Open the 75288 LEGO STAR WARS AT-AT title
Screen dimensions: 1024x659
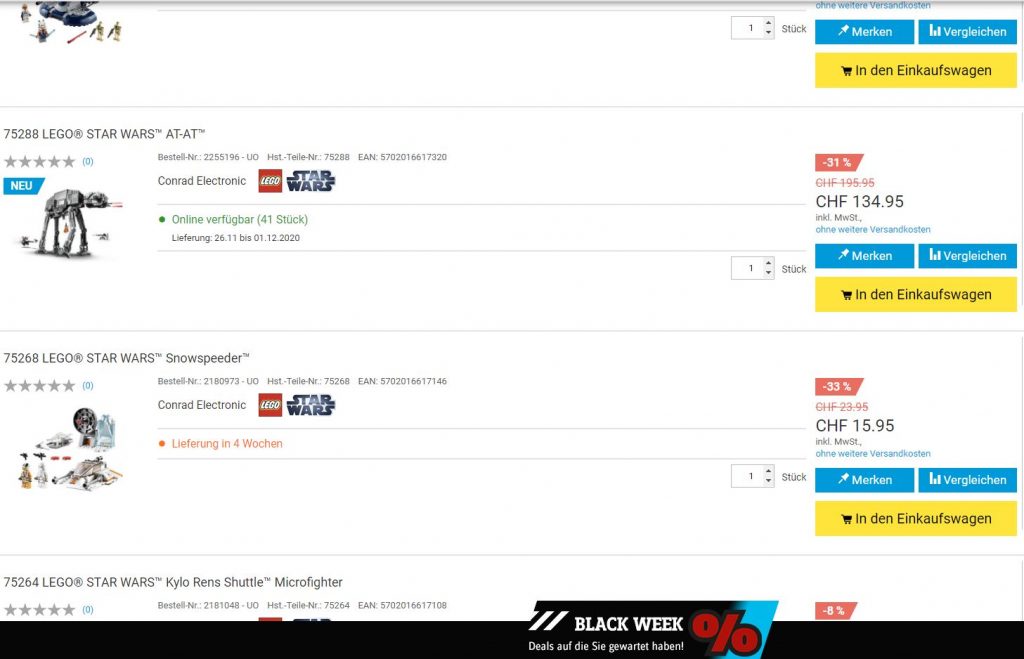coord(104,134)
